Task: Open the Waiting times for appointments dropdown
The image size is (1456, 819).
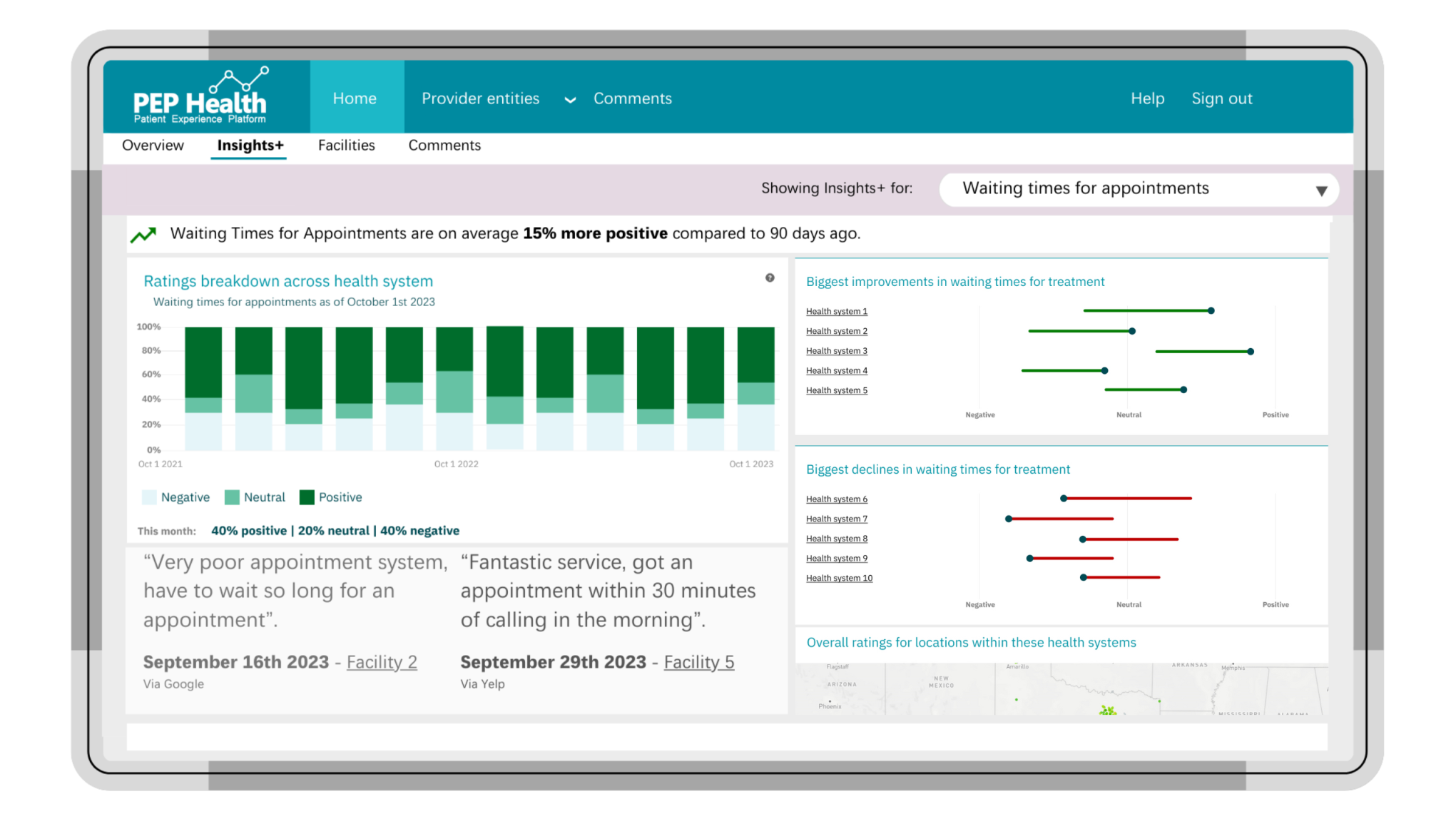Action: [1138, 188]
